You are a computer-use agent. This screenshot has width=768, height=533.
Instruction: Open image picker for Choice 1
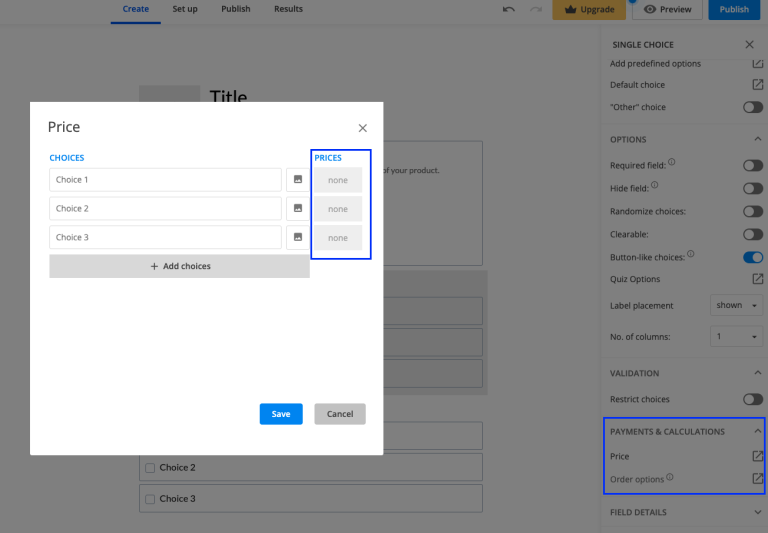(x=298, y=180)
